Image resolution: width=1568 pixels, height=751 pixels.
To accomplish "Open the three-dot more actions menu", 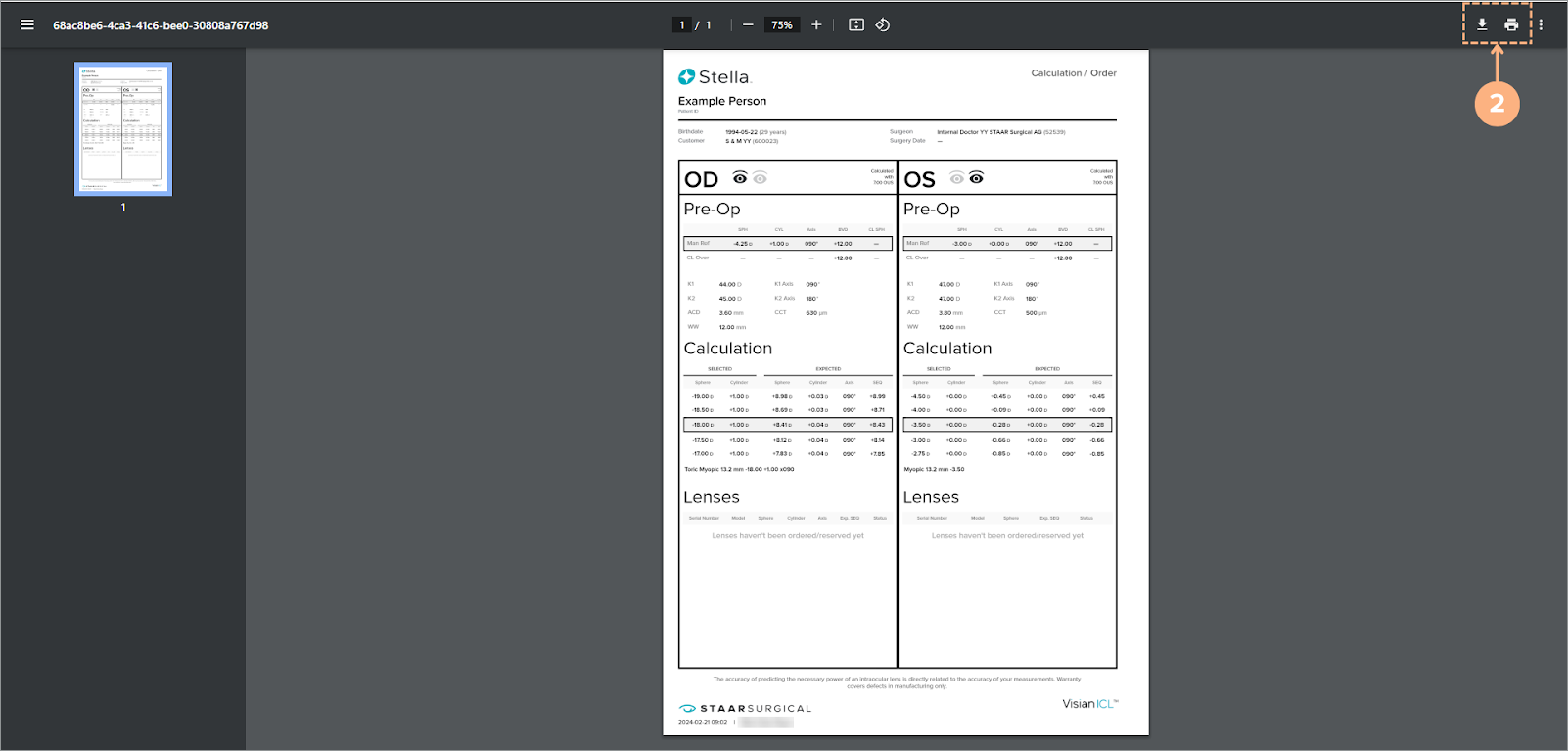I will 1541,24.
